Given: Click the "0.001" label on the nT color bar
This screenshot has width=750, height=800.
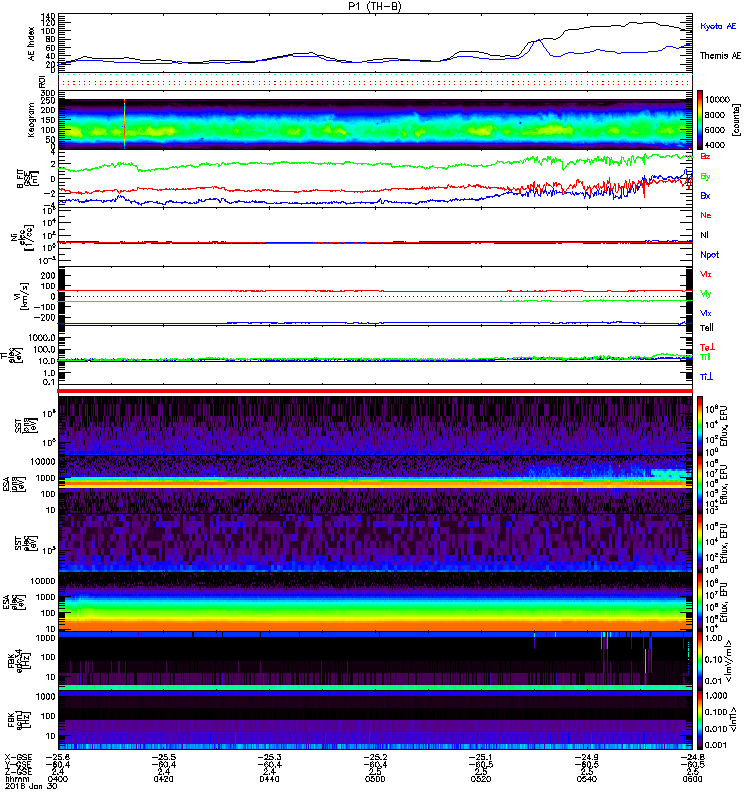Looking at the screenshot, I should pyautogui.click(x=718, y=745).
